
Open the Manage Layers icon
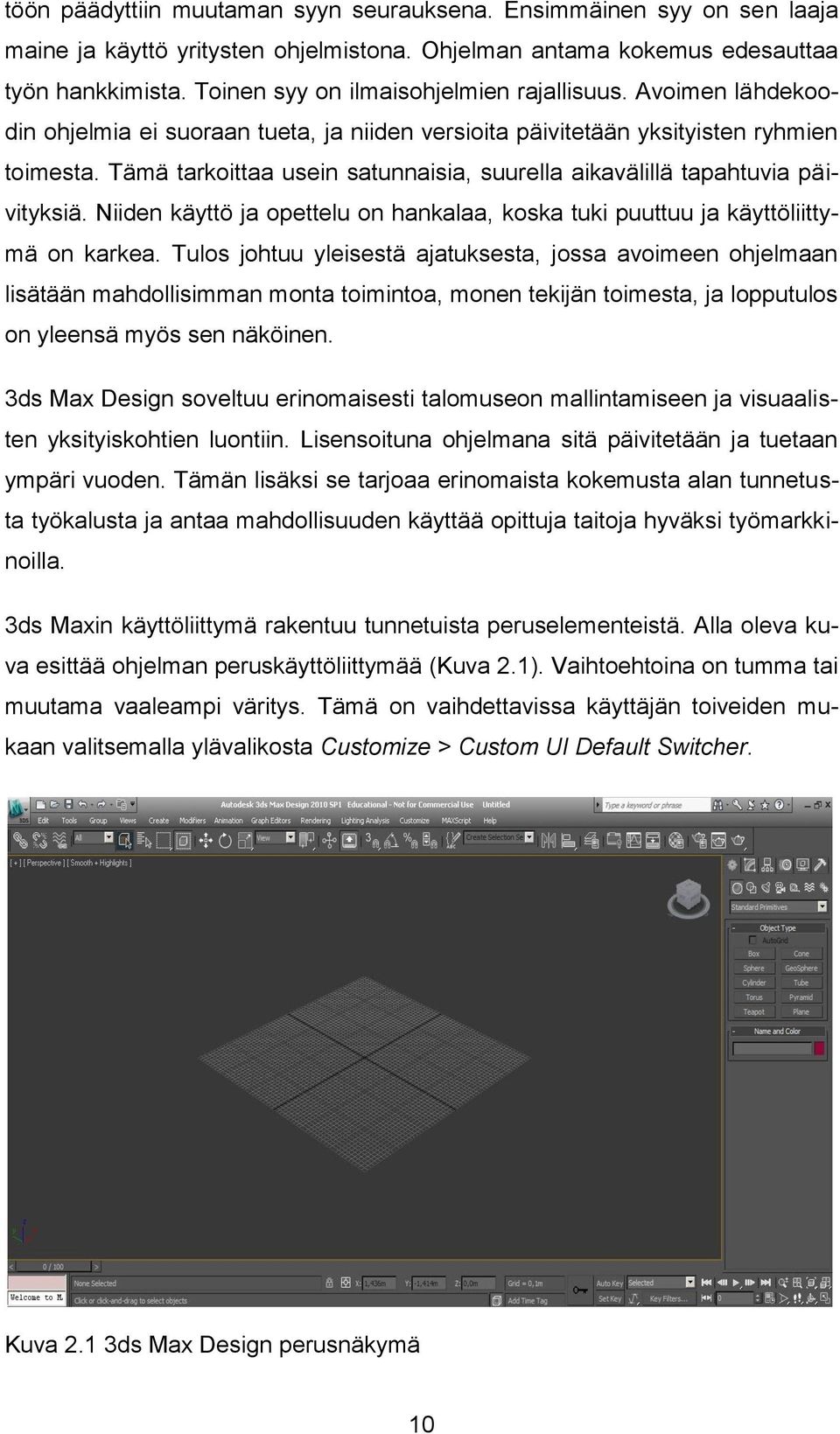pyautogui.click(x=591, y=840)
